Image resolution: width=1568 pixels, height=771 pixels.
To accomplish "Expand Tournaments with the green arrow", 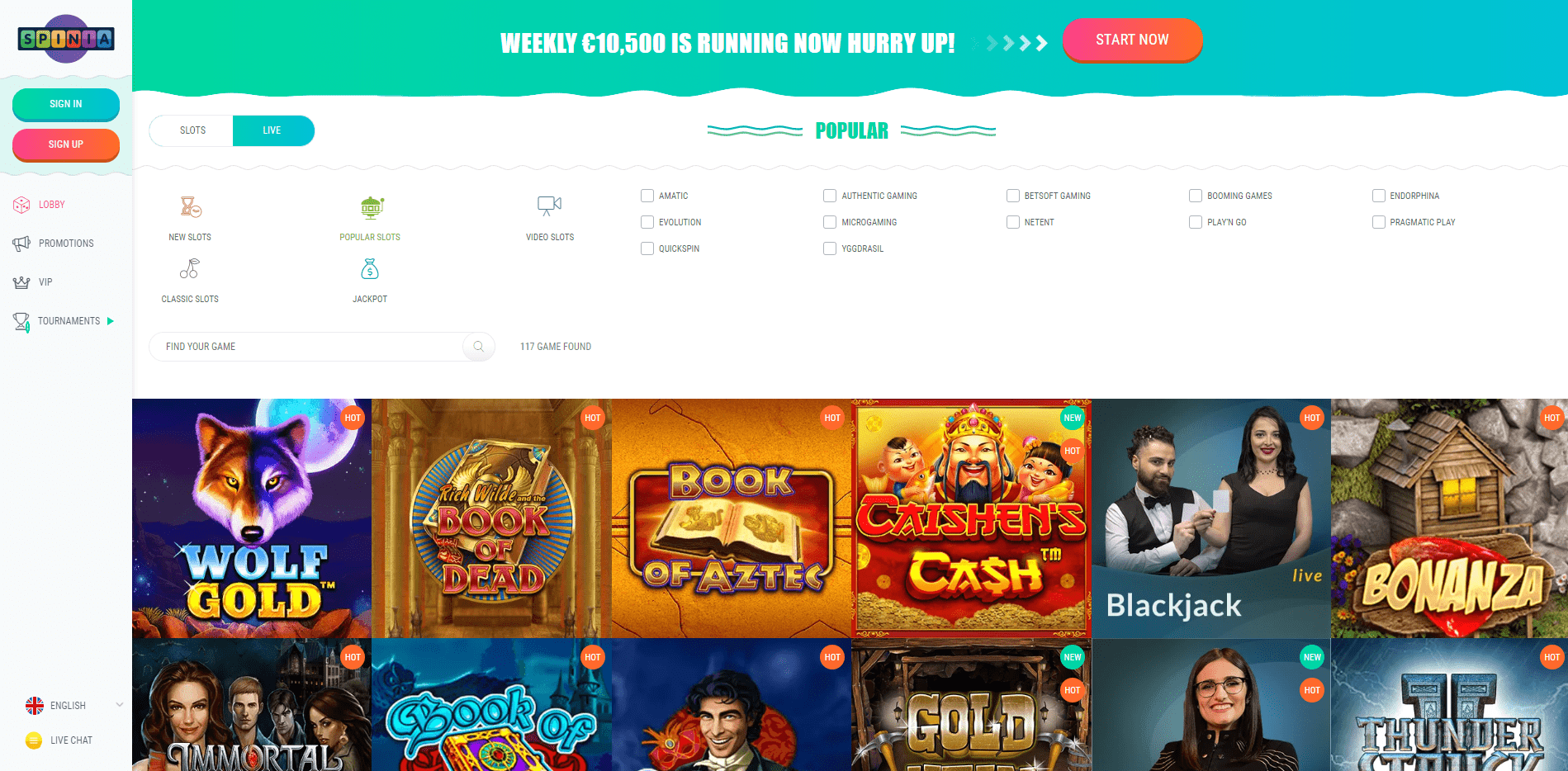I will (111, 321).
